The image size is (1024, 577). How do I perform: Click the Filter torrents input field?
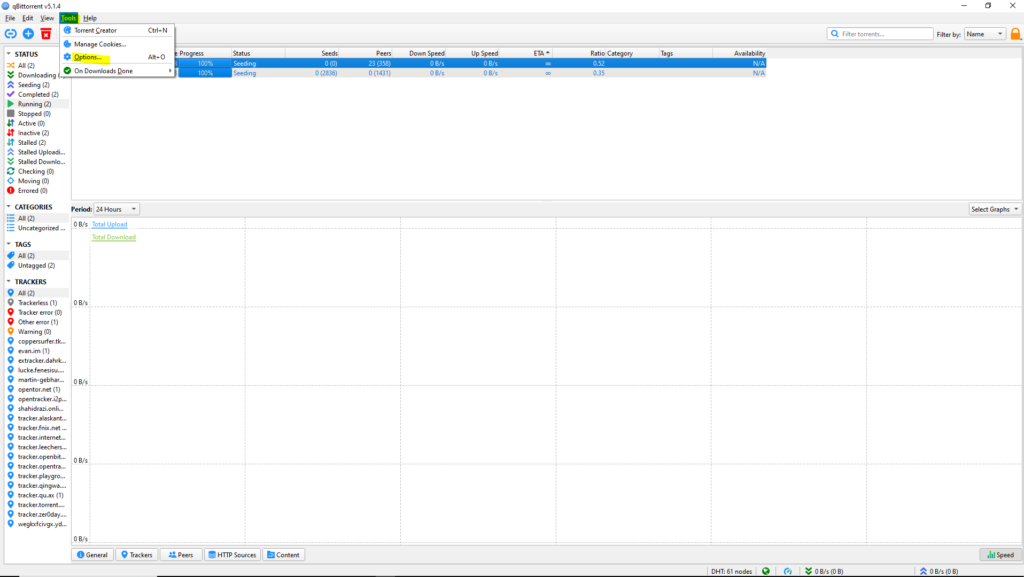880,34
